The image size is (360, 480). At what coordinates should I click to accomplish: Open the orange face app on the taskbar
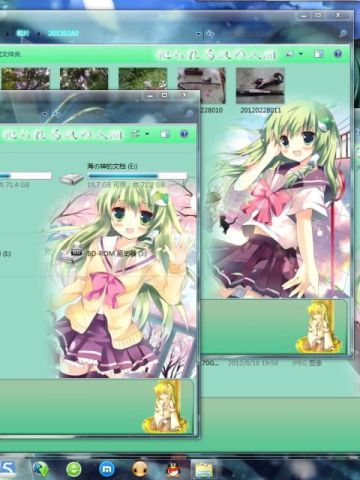pyautogui.click(x=140, y=469)
